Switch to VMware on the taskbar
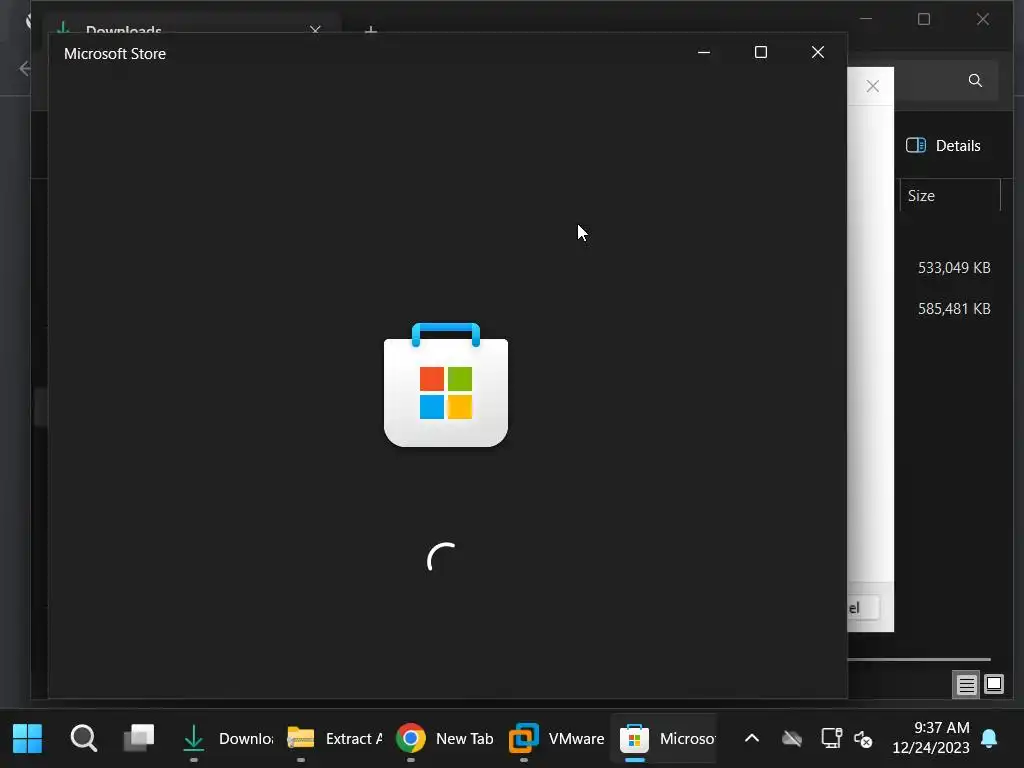Viewport: 1024px width, 768px height. pos(556,739)
